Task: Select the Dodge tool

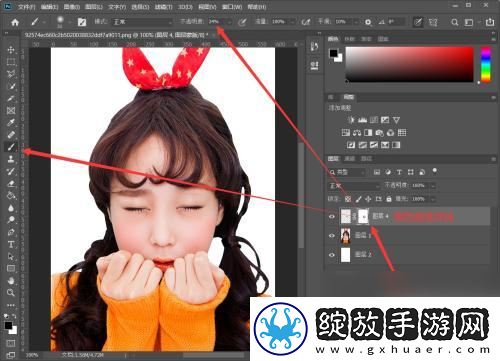Action: click(11, 220)
